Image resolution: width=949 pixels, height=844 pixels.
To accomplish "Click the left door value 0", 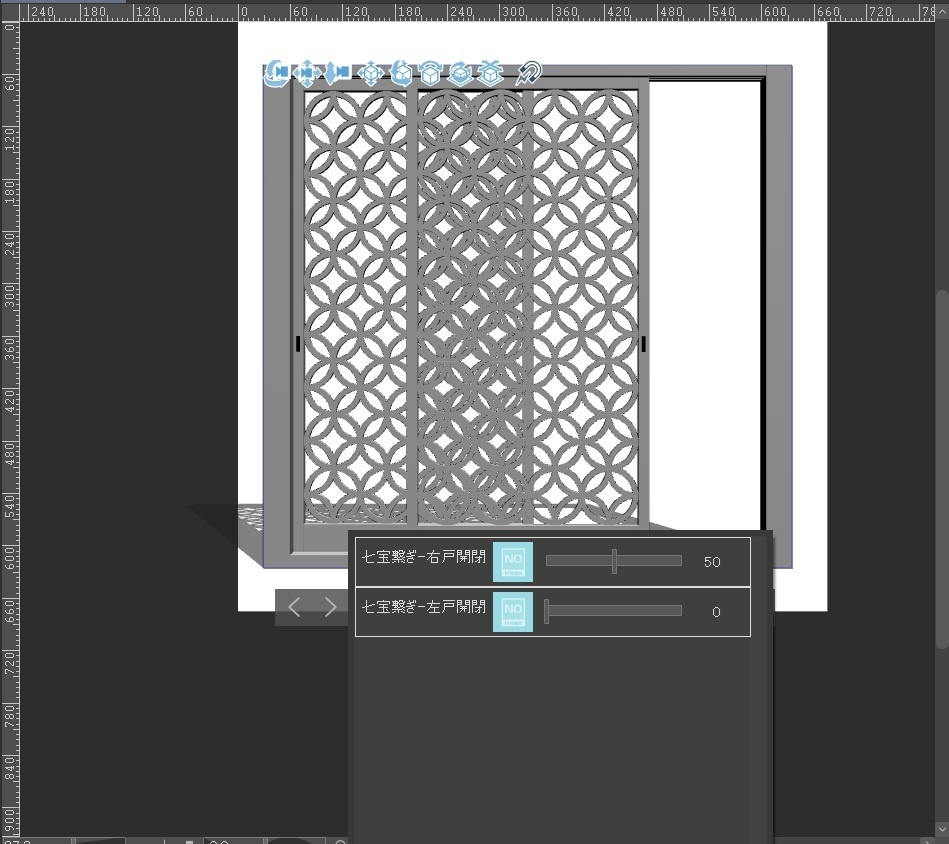I will point(716,612).
